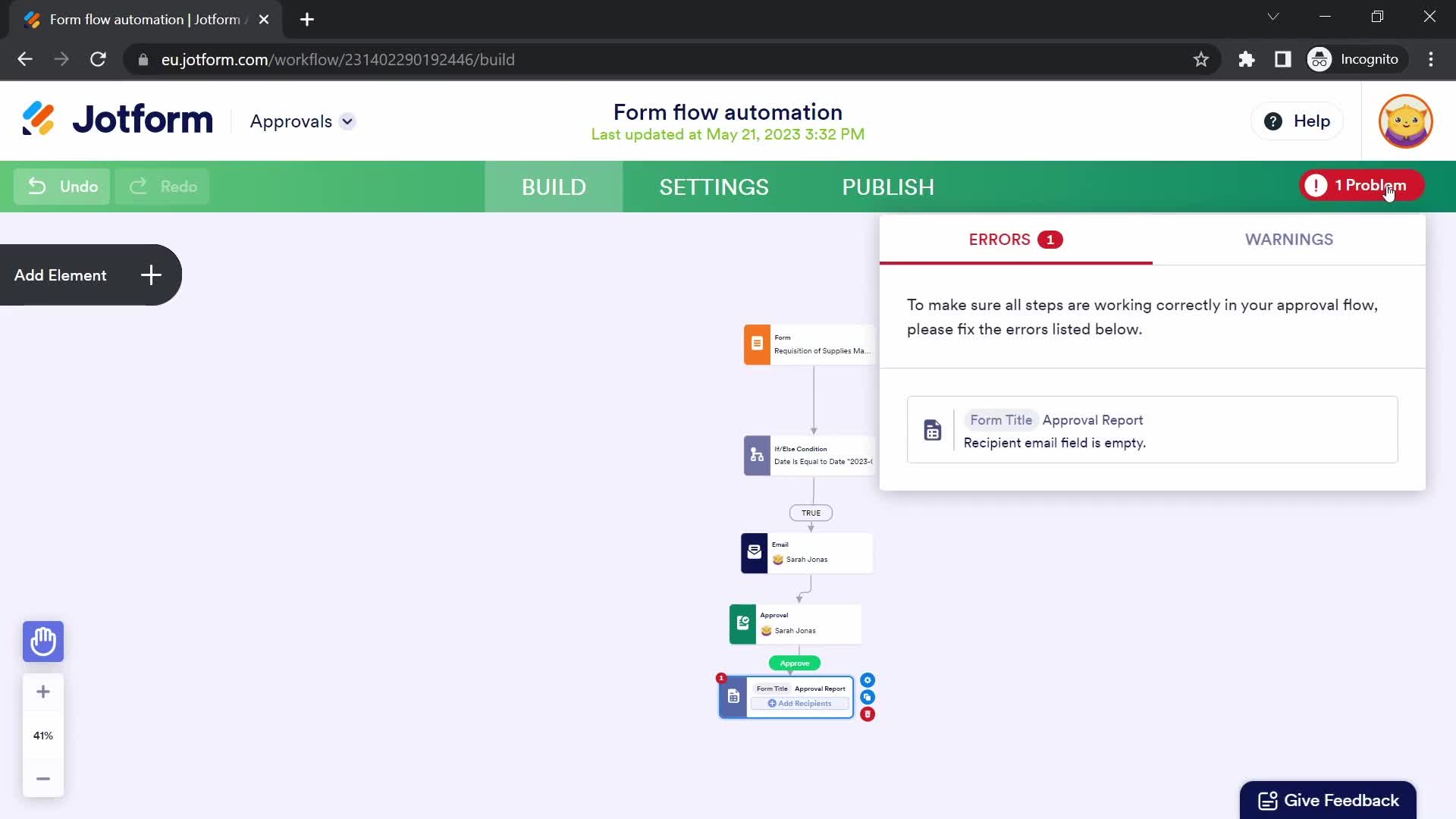Switch to the WARNINGS tab
1456x819 pixels.
[x=1289, y=239]
